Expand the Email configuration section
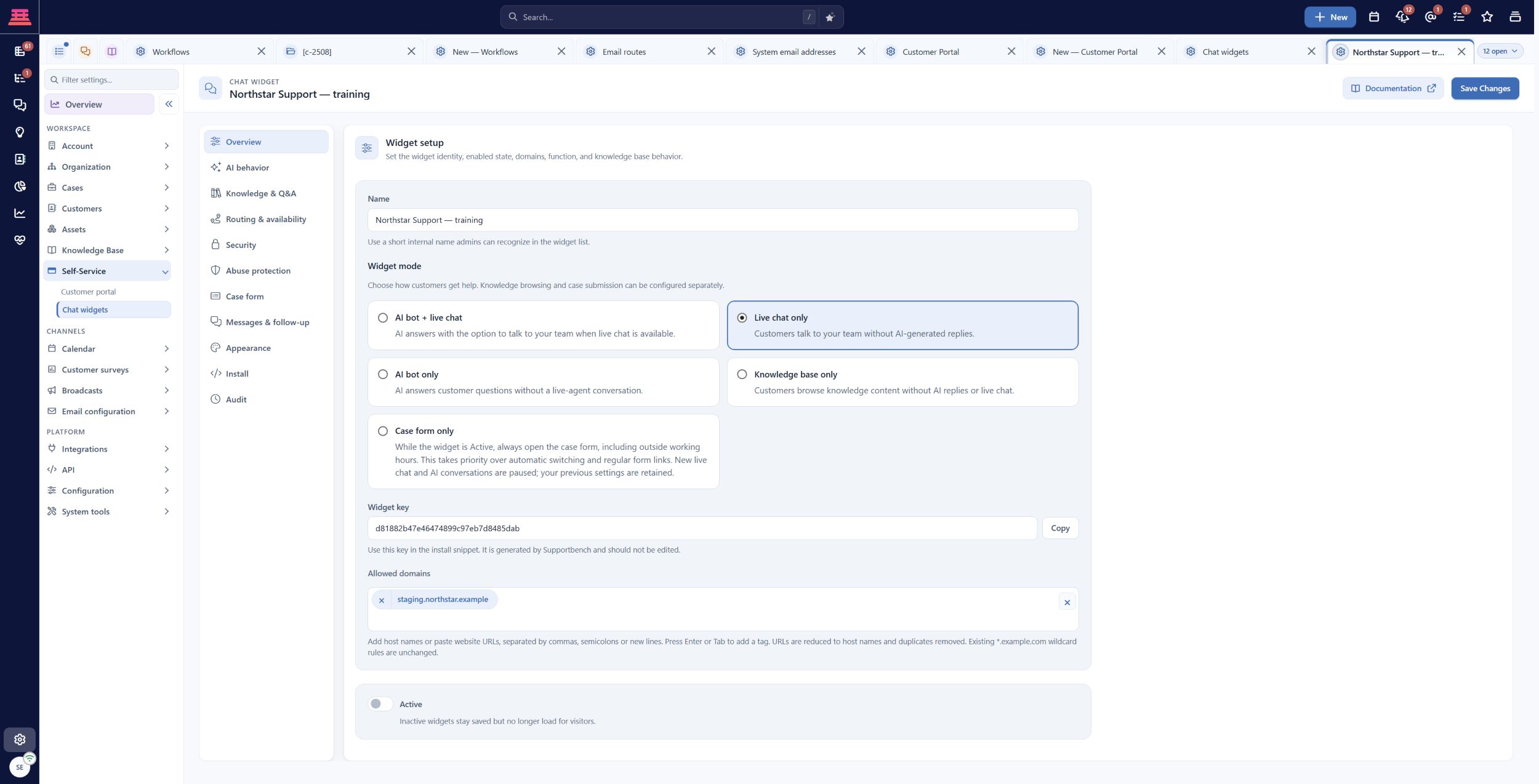 pos(108,411)
